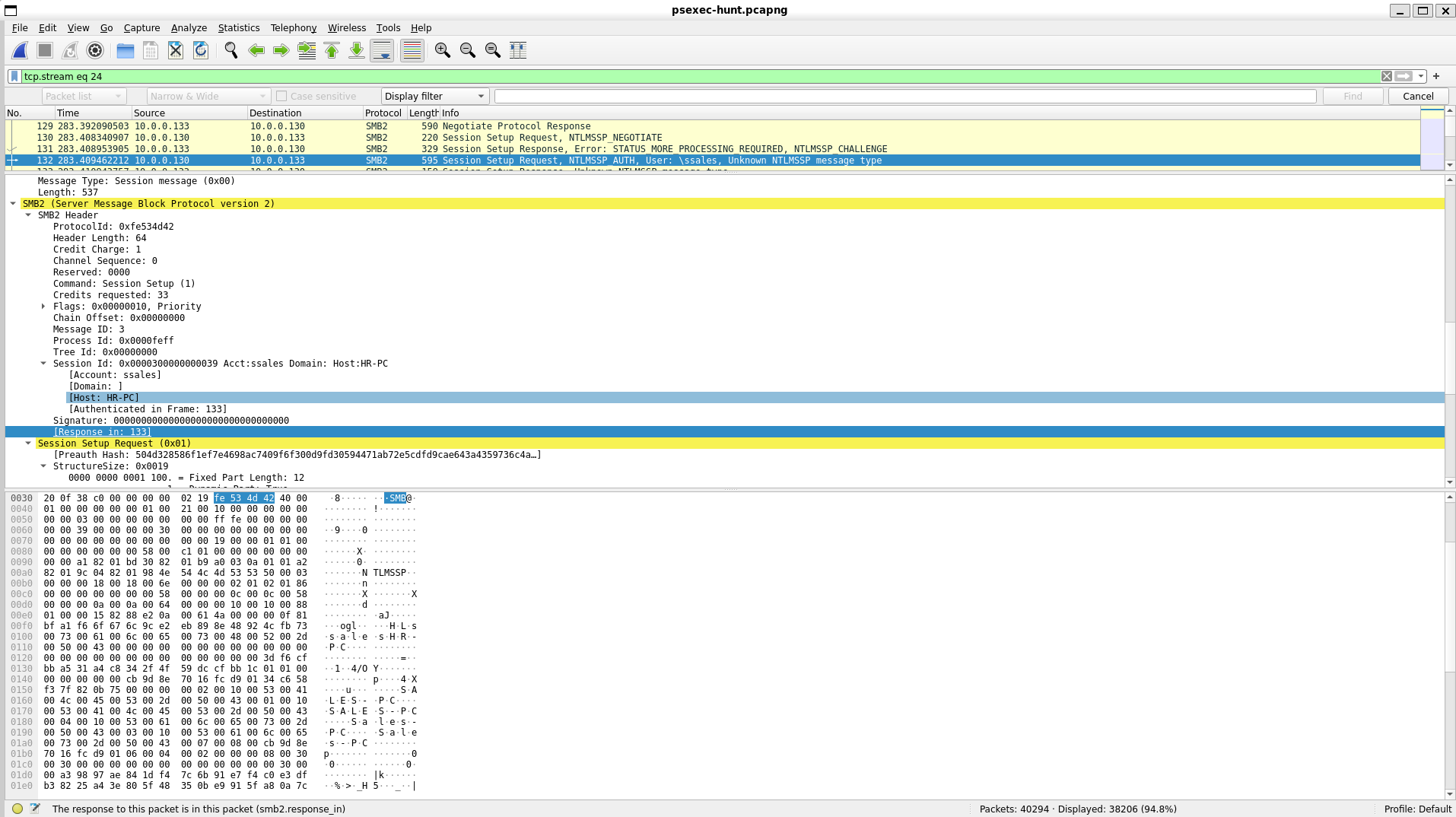Click the display filter bookmark icon

coord(14,76)
